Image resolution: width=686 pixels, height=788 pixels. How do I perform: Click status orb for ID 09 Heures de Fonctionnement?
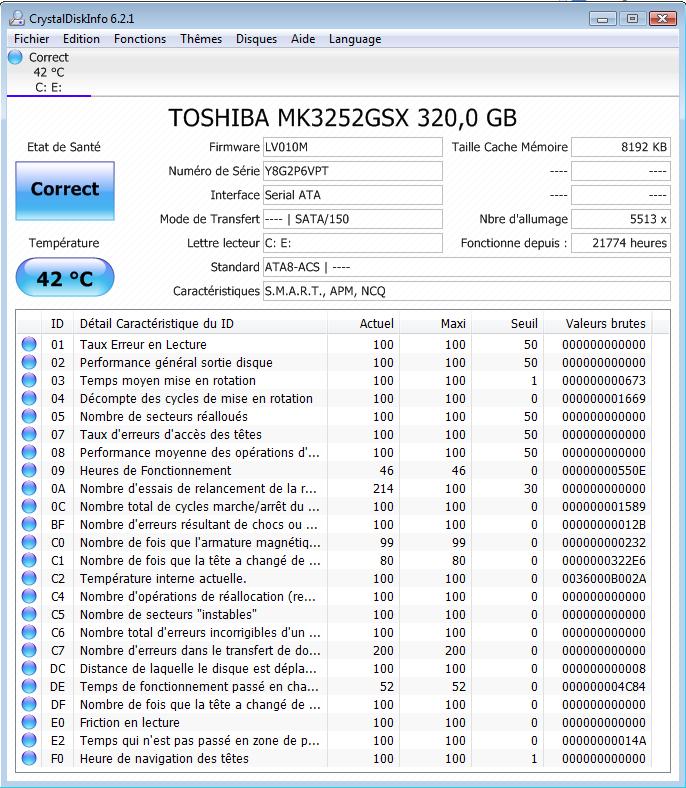tap(29, 470)
